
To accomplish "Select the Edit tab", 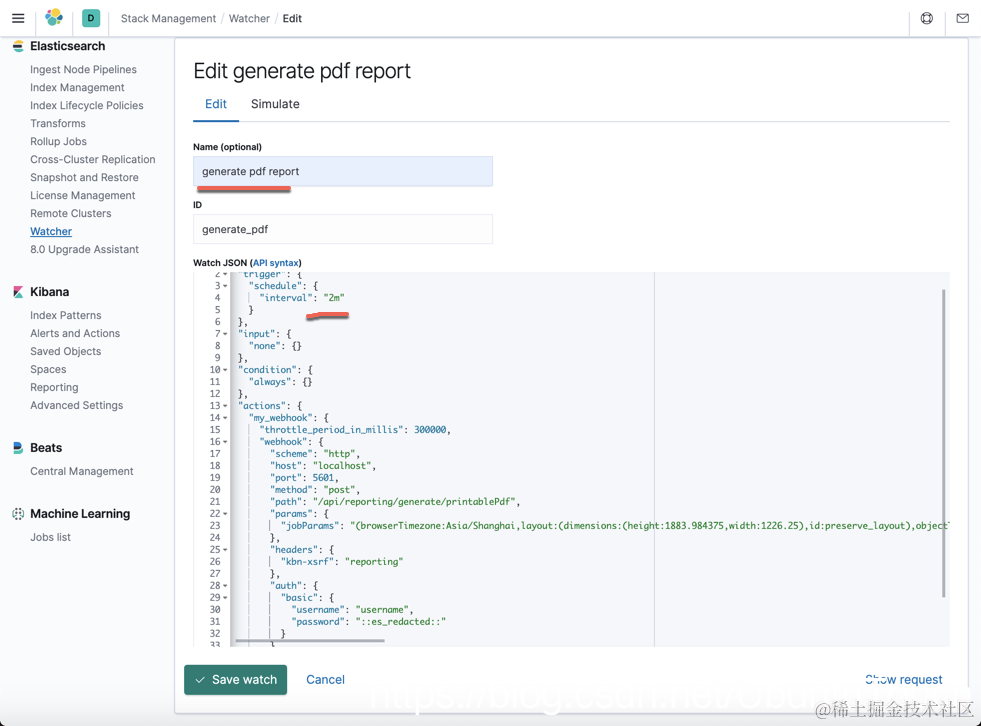I will pyautogui.click(x=216, y=104).
